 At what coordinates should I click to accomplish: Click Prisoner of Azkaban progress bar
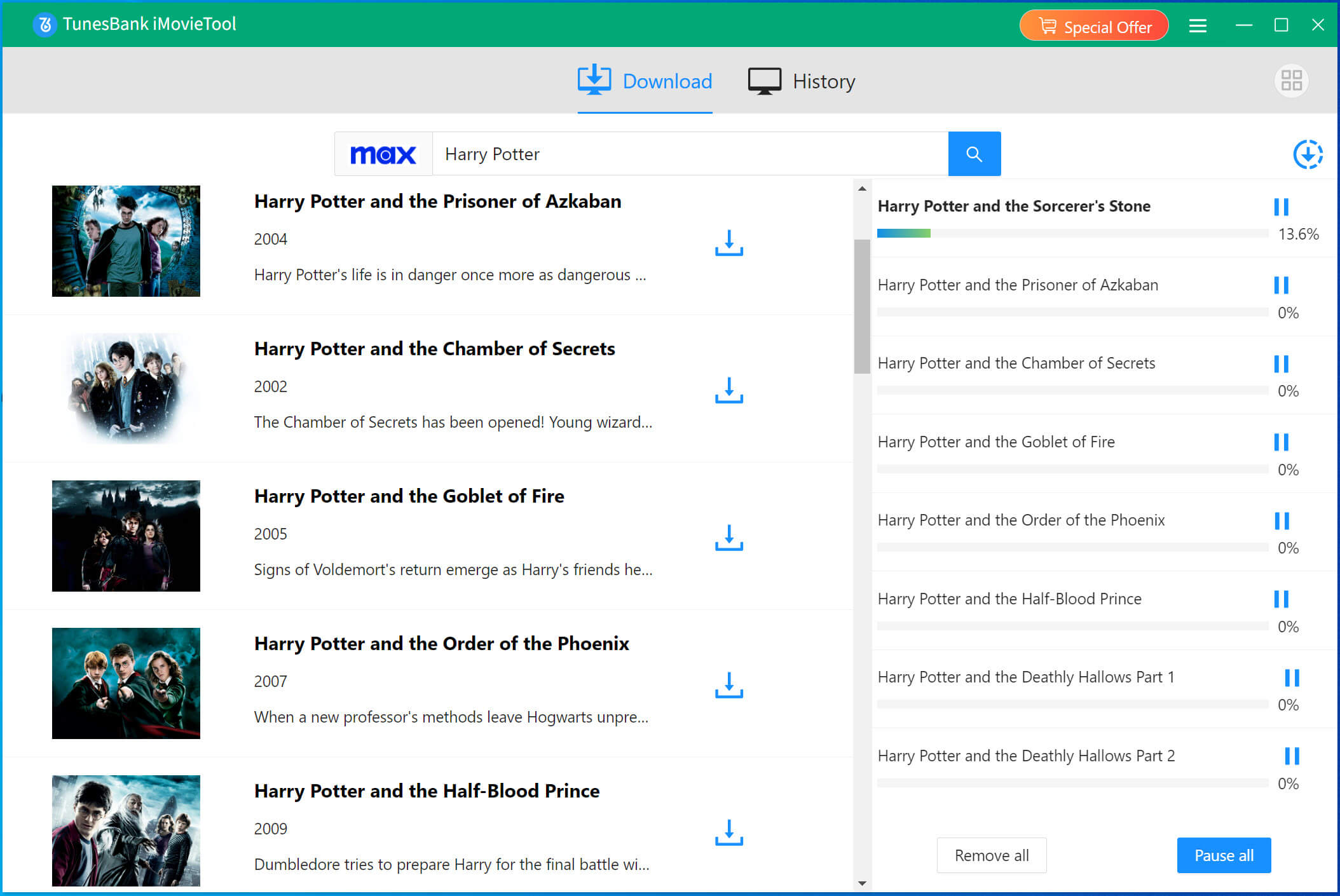(x=1072, y=312)
